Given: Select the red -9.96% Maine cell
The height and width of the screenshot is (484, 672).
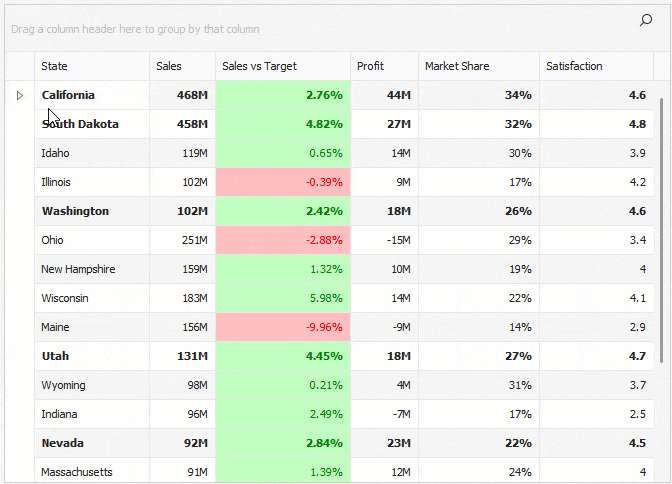Looking at the screenshot, I should point(282,327).
